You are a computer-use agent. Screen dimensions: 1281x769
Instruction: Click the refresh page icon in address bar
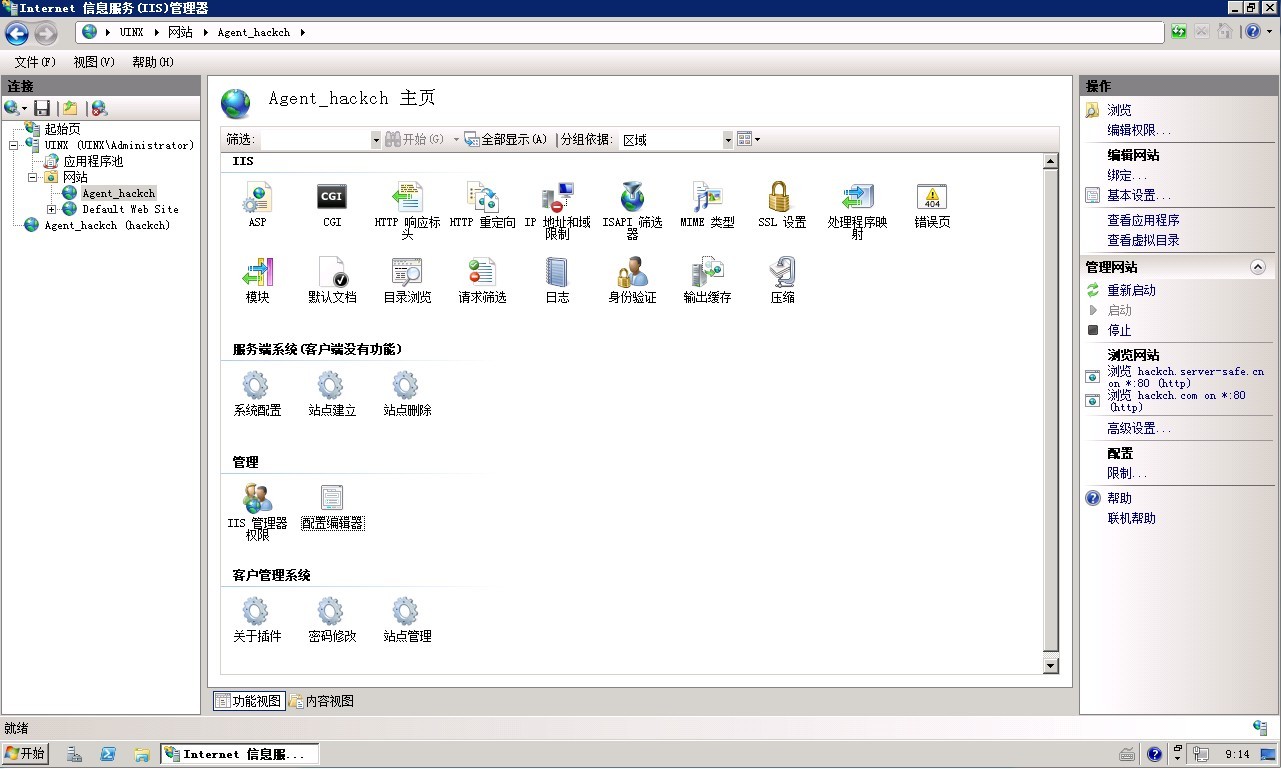pos(1179,32)
